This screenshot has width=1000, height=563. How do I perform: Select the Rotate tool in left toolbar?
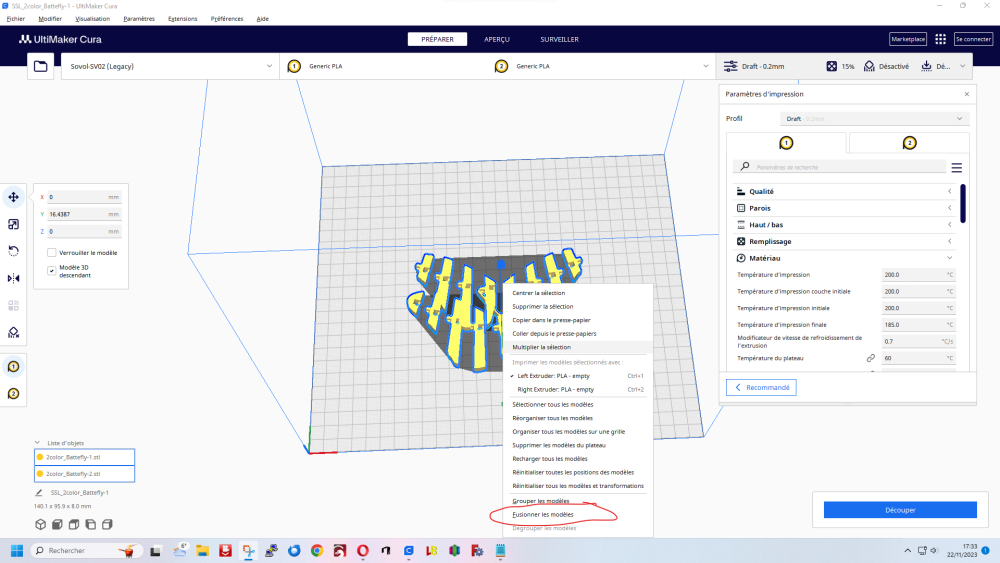13,251
